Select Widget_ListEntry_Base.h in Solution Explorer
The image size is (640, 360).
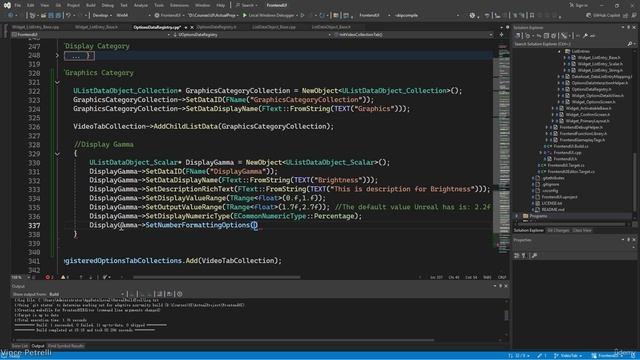(599, 58)
